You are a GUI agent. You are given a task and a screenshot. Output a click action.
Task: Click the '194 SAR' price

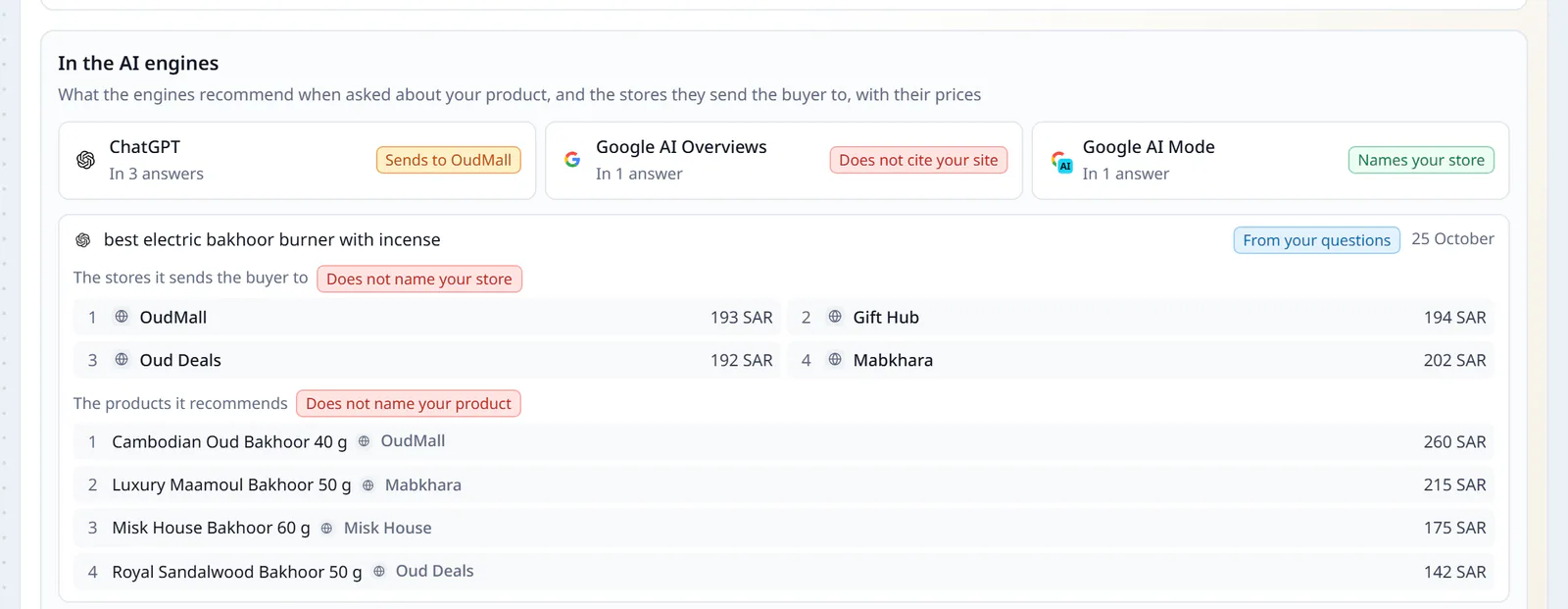point(1455,318)
